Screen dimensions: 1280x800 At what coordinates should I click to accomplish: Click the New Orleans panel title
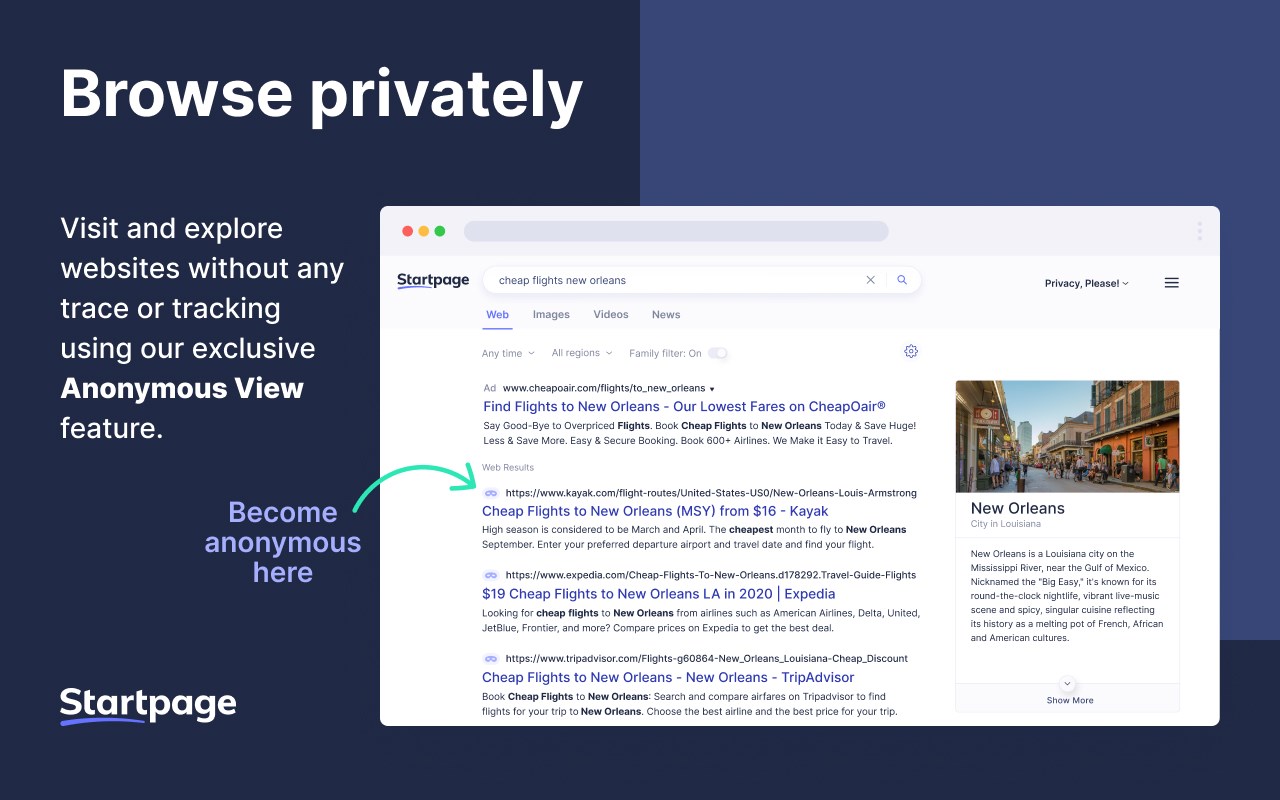point(1018,508)
